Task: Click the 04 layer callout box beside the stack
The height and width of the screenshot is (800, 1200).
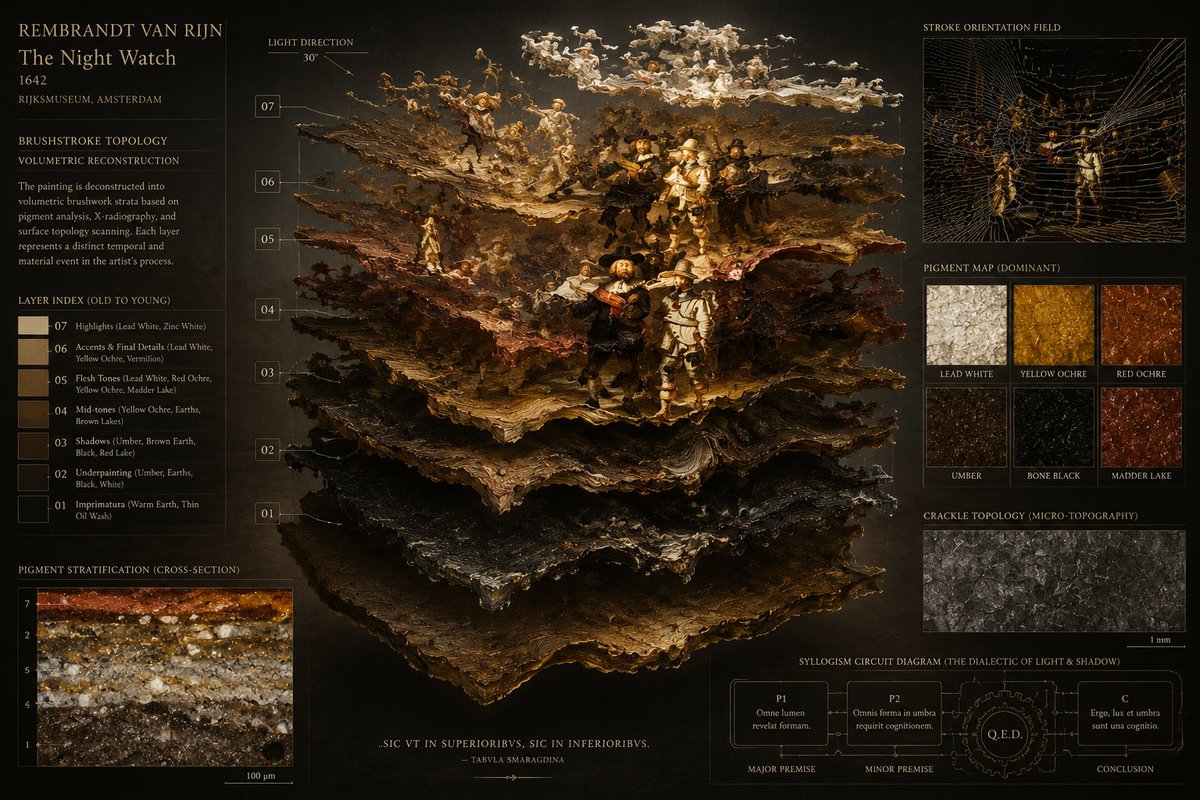Action: point(267,310)
